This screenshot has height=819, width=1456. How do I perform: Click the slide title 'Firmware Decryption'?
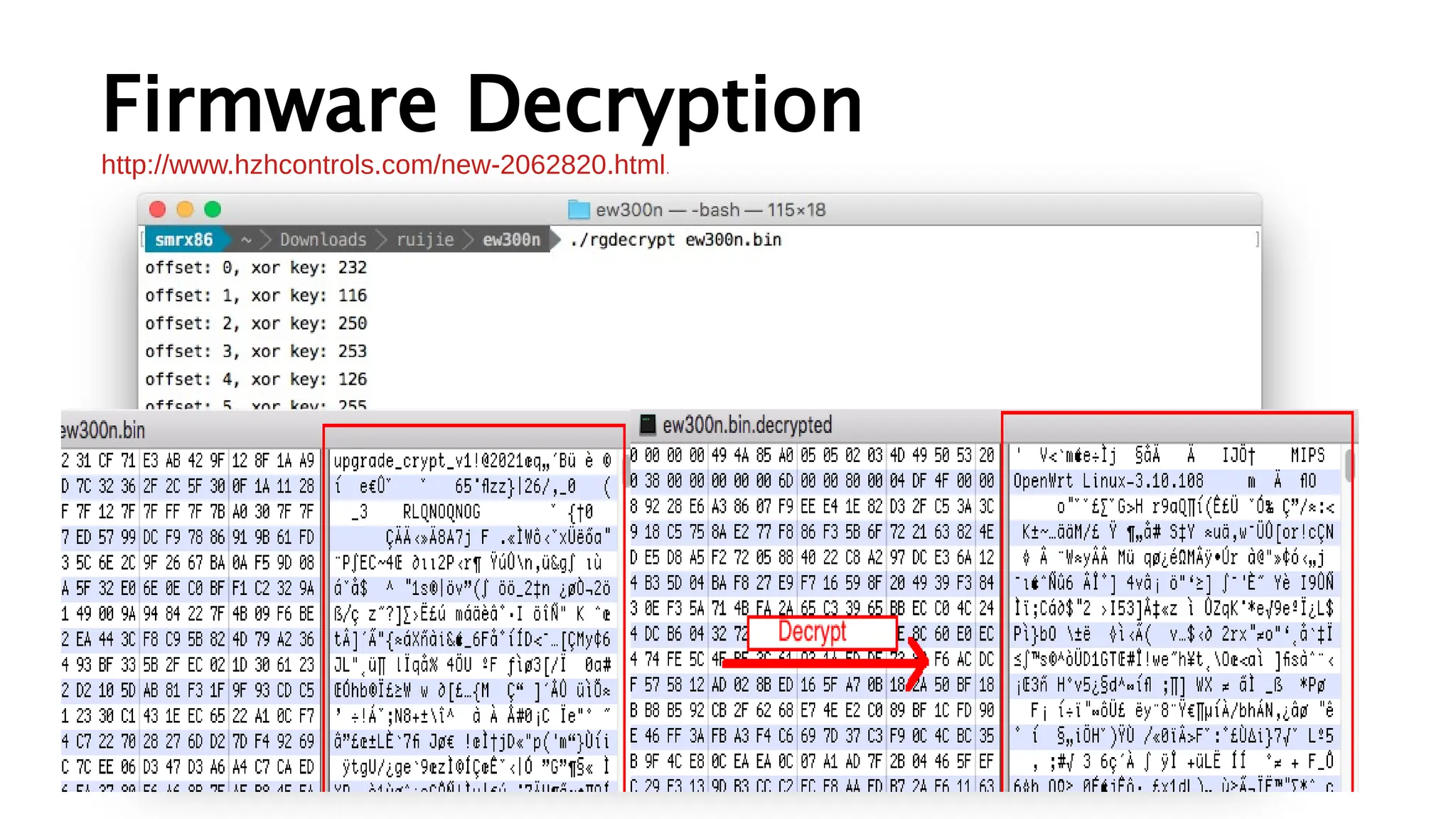pyautogui.click(x=482, y=105)
